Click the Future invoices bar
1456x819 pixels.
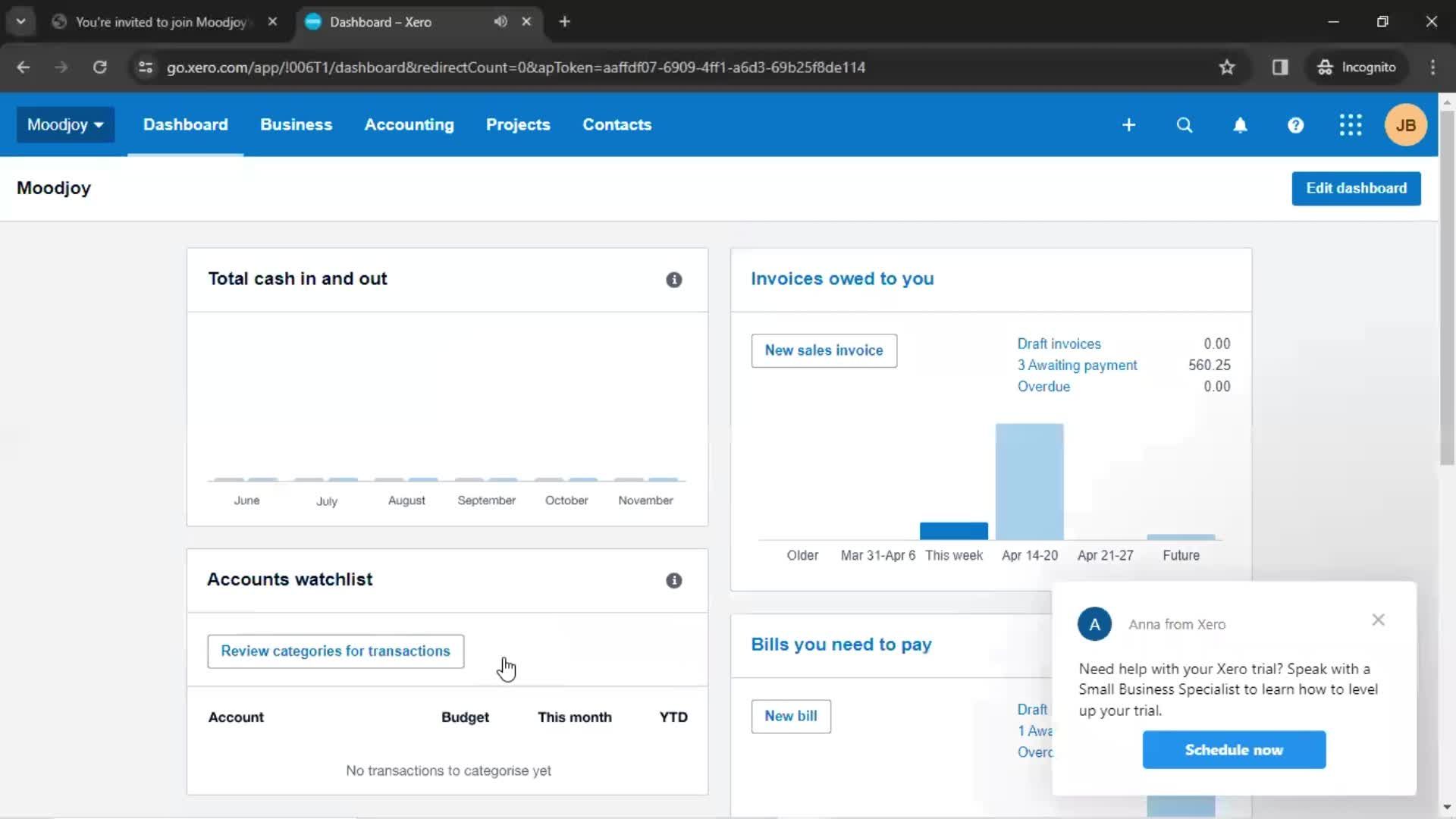(x=1181, y=537)
